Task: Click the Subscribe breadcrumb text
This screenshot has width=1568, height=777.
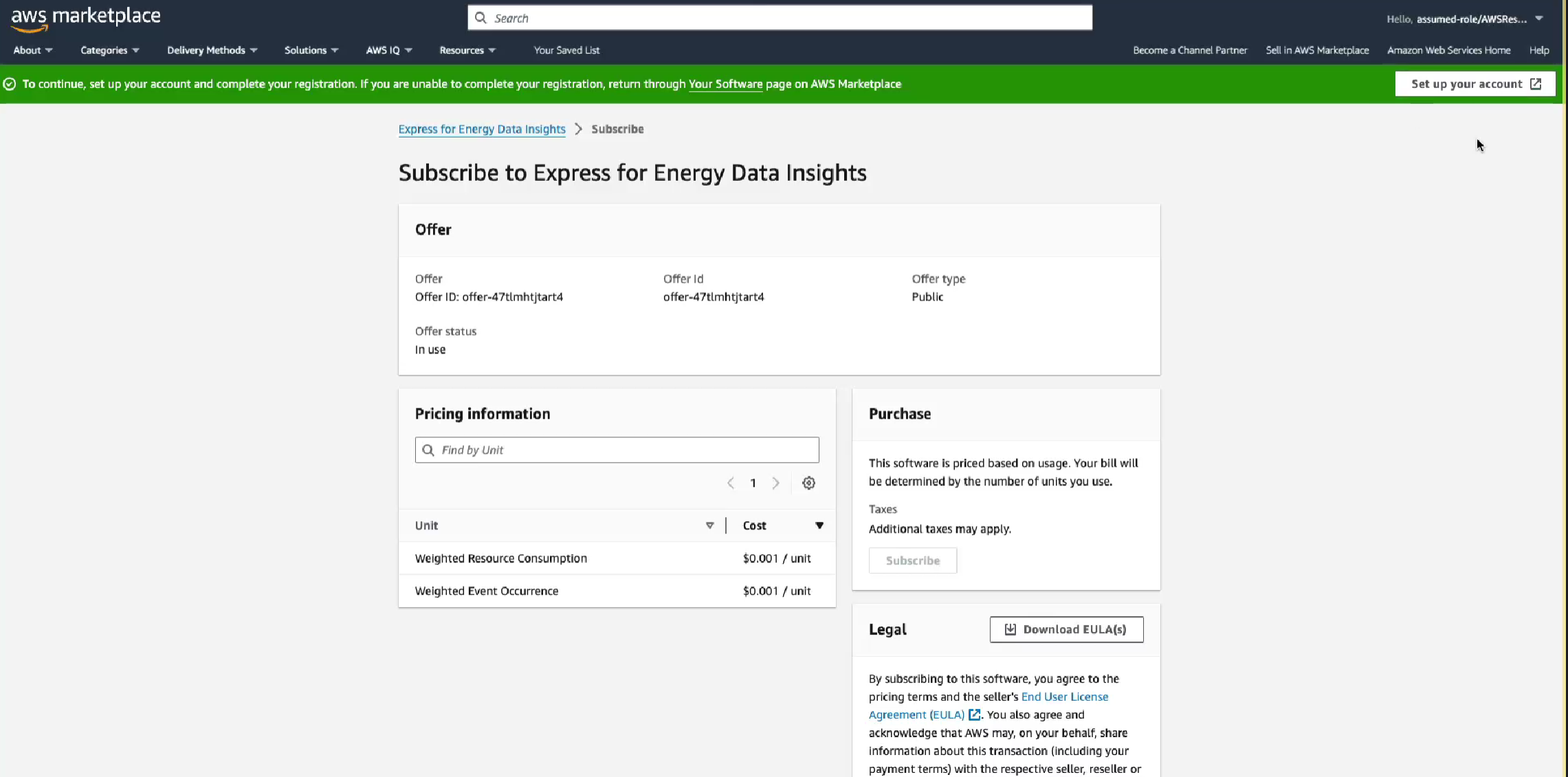Action: (x=617, y=129)
